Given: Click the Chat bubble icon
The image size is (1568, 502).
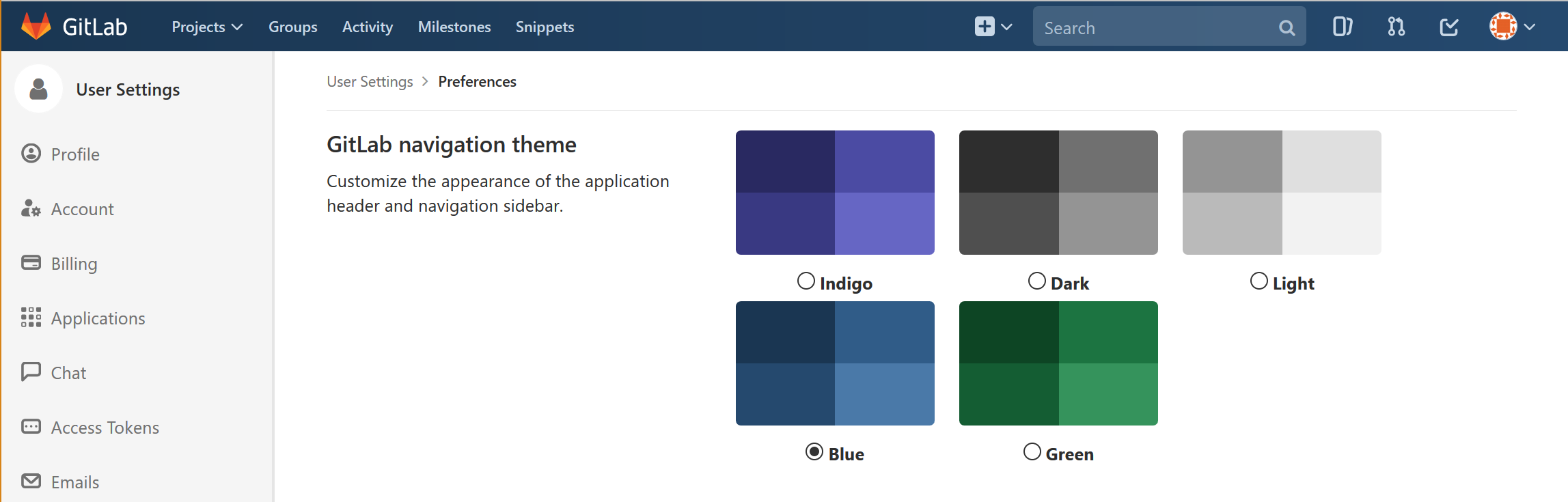Looking at the screenshot, I should [x=31, y=372].
